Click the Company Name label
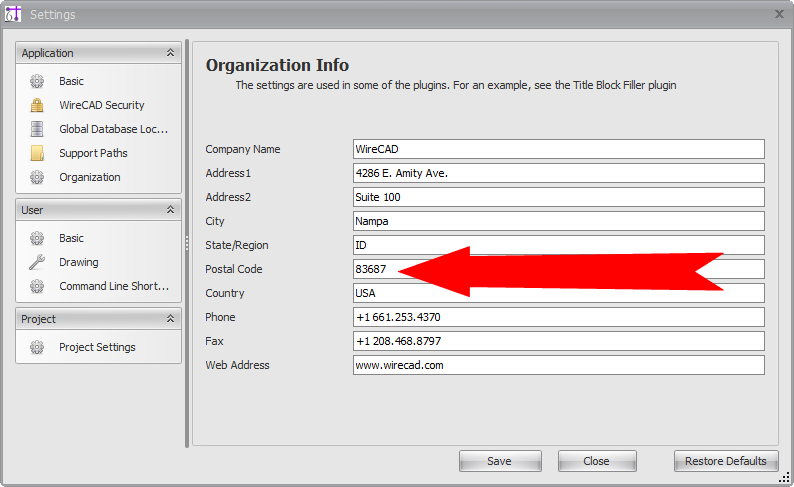The height and width of the screenshot is (487, 794). 243,149
